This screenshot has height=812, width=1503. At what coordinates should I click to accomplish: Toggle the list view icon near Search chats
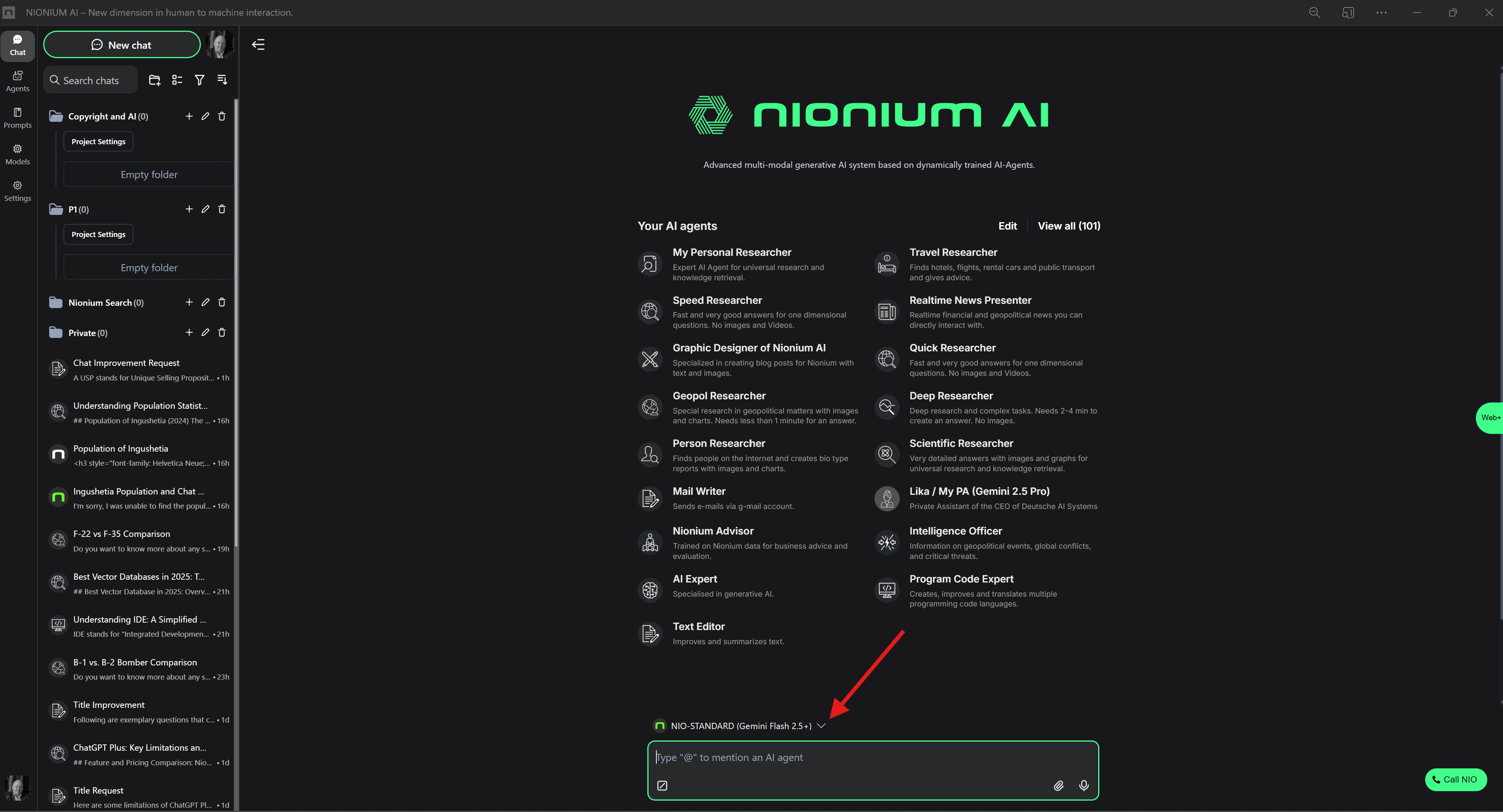(177, 80)
